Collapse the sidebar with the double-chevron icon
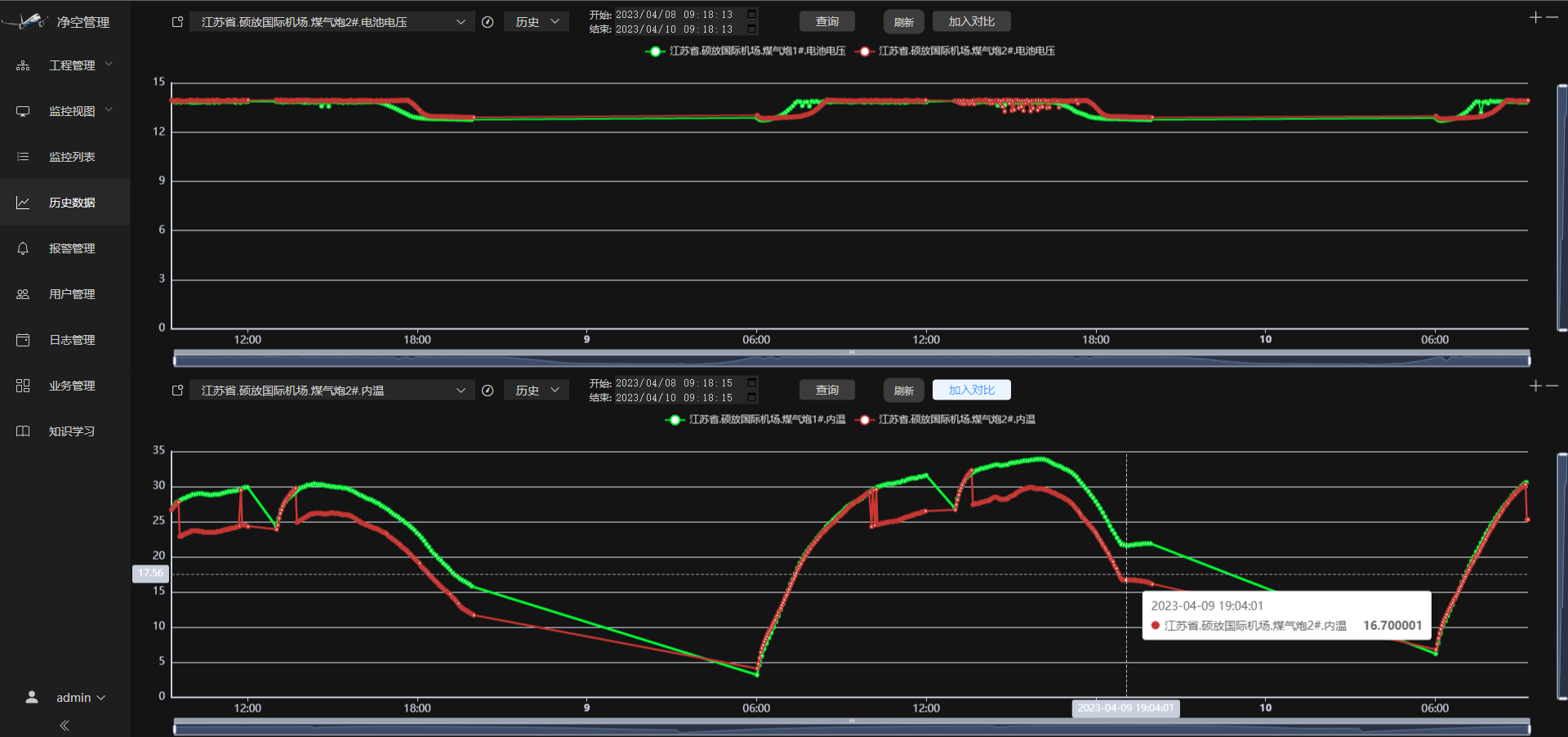The height and width of the screenshot is (737, 1568). coord(65,725)
